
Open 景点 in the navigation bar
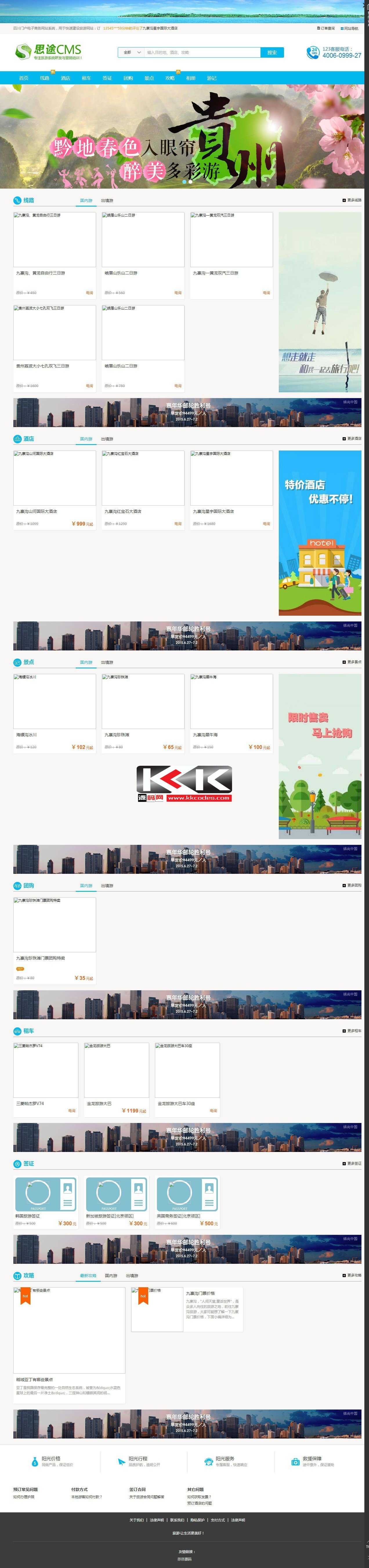149,78
